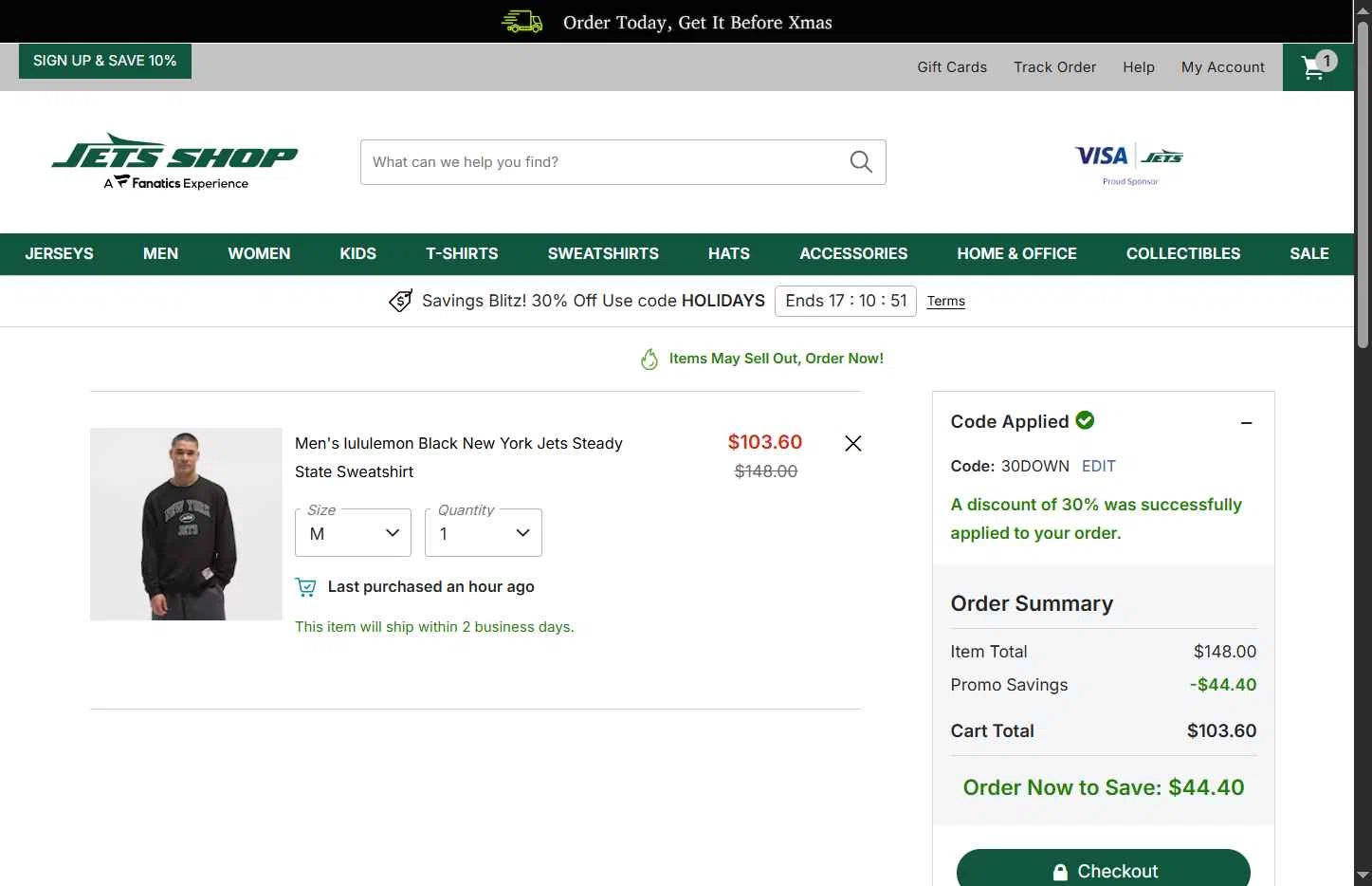Click EDIT next to promo code
Viewport: 1372px width, 886px height.
(1099, 466)
